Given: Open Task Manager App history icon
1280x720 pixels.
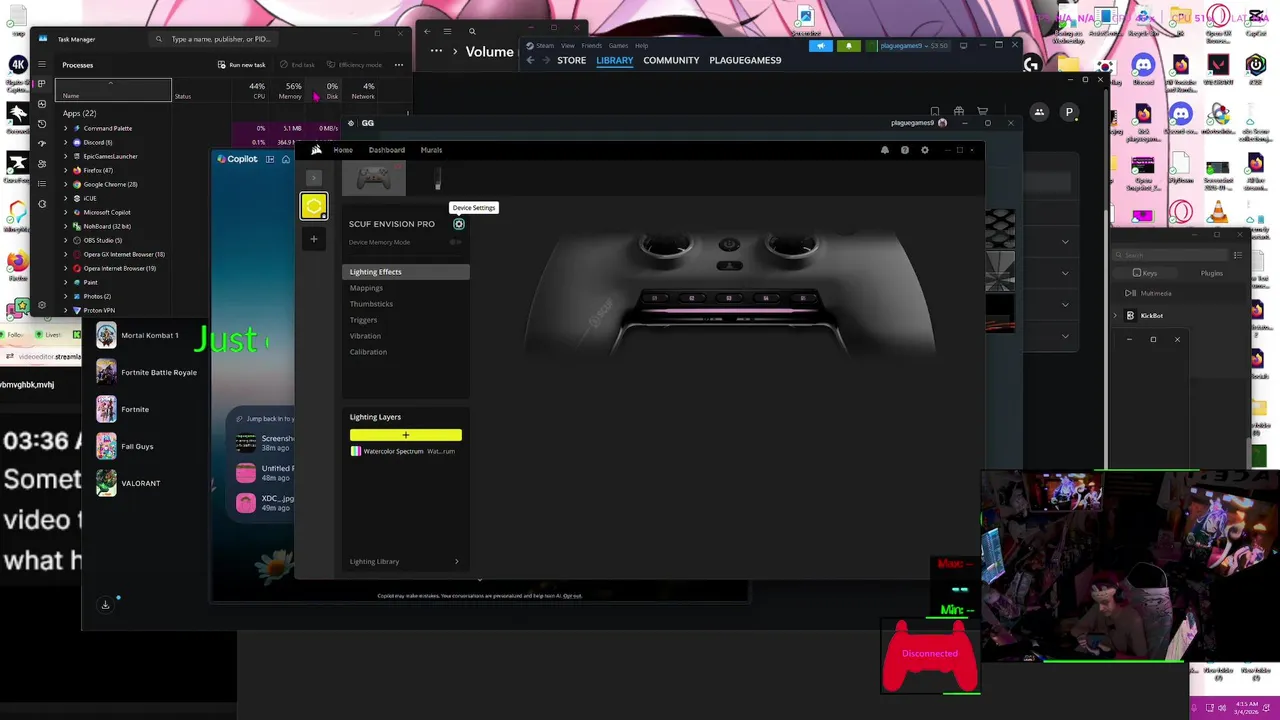Looking at the screenshot, I should (41, 124).
